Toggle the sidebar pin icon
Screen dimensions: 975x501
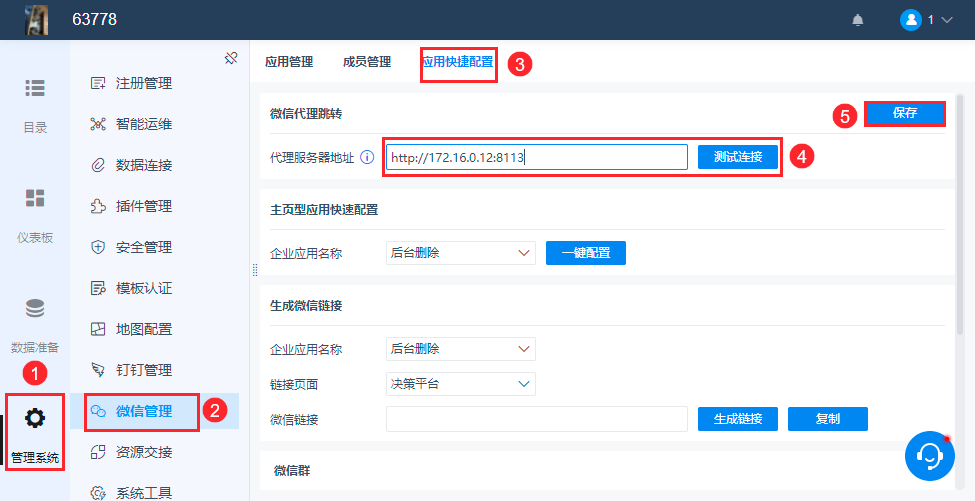click(231, 59)
